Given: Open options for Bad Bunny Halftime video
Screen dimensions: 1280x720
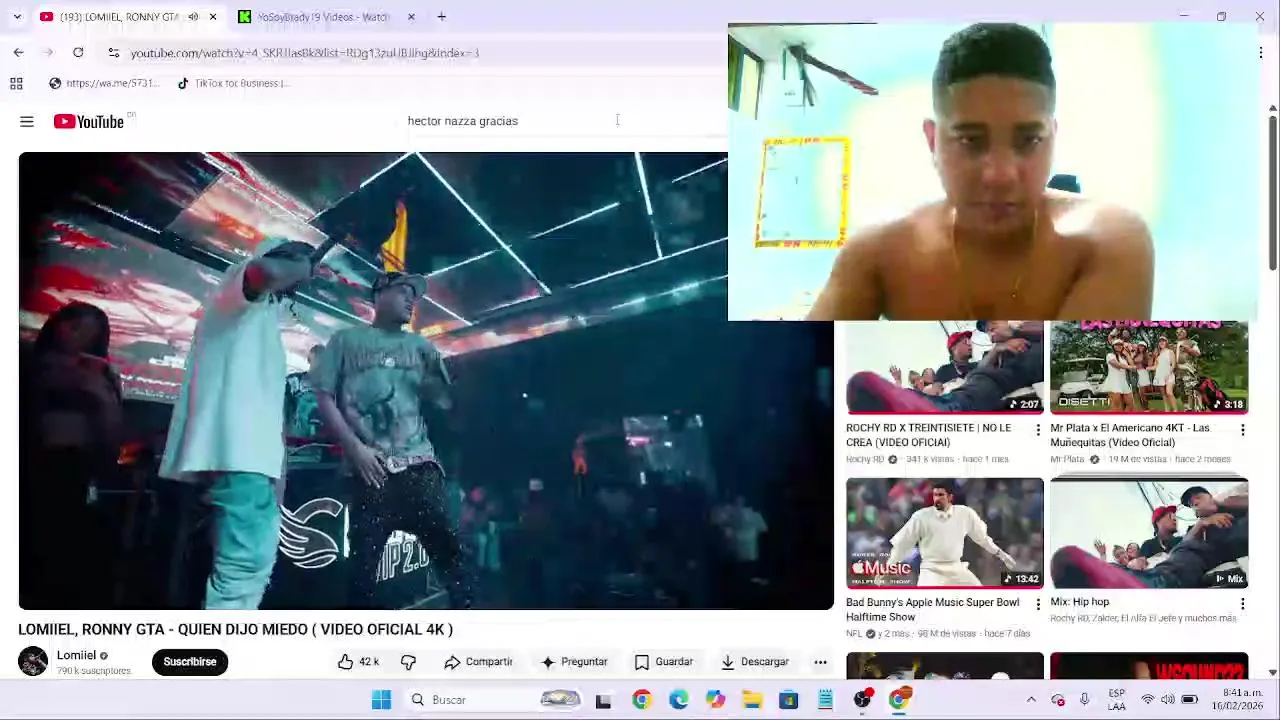Looking at the screenshot, I should click(x=1038, y=604).
